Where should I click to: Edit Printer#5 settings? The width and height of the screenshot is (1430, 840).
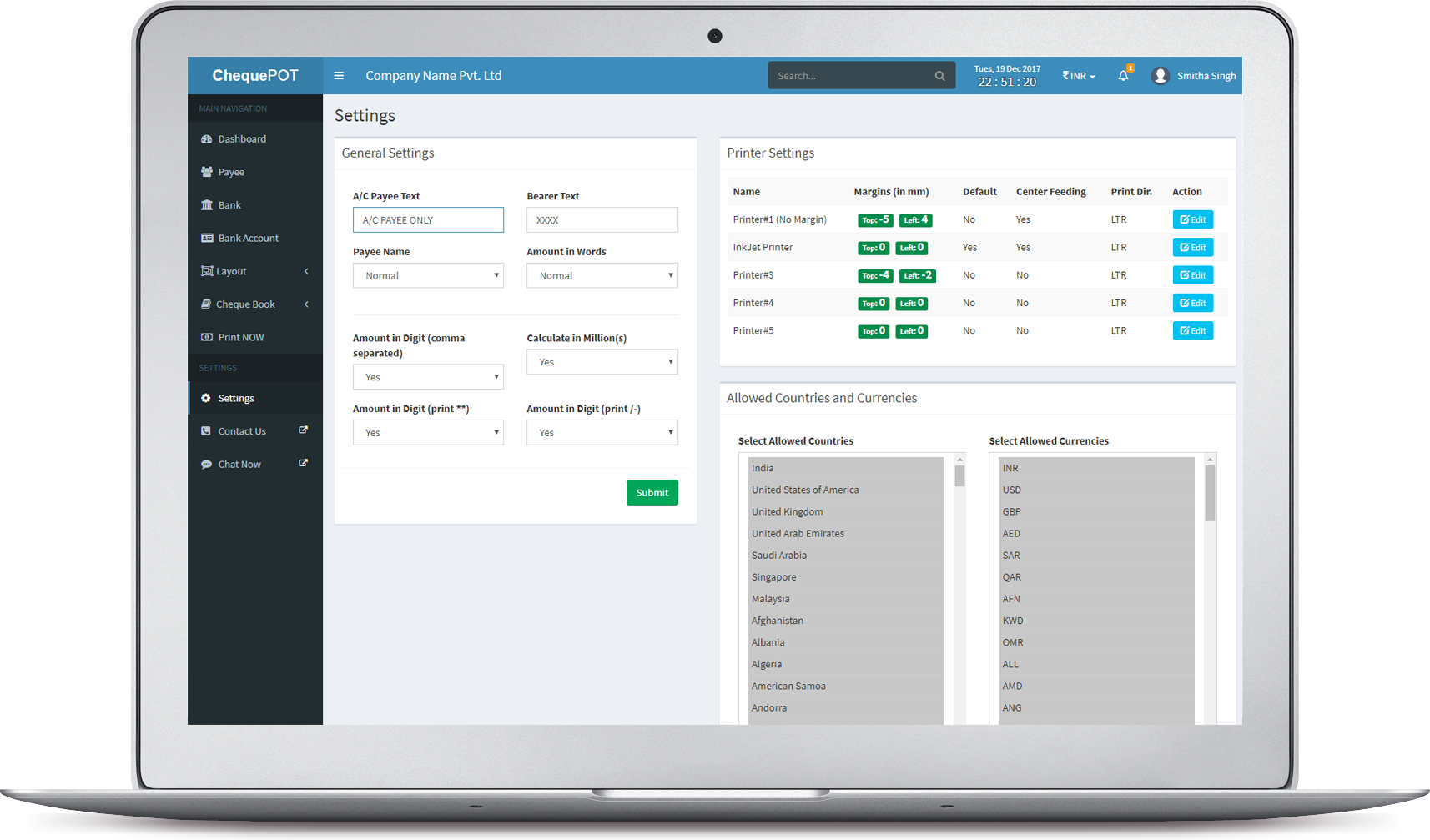(1193, 331)
